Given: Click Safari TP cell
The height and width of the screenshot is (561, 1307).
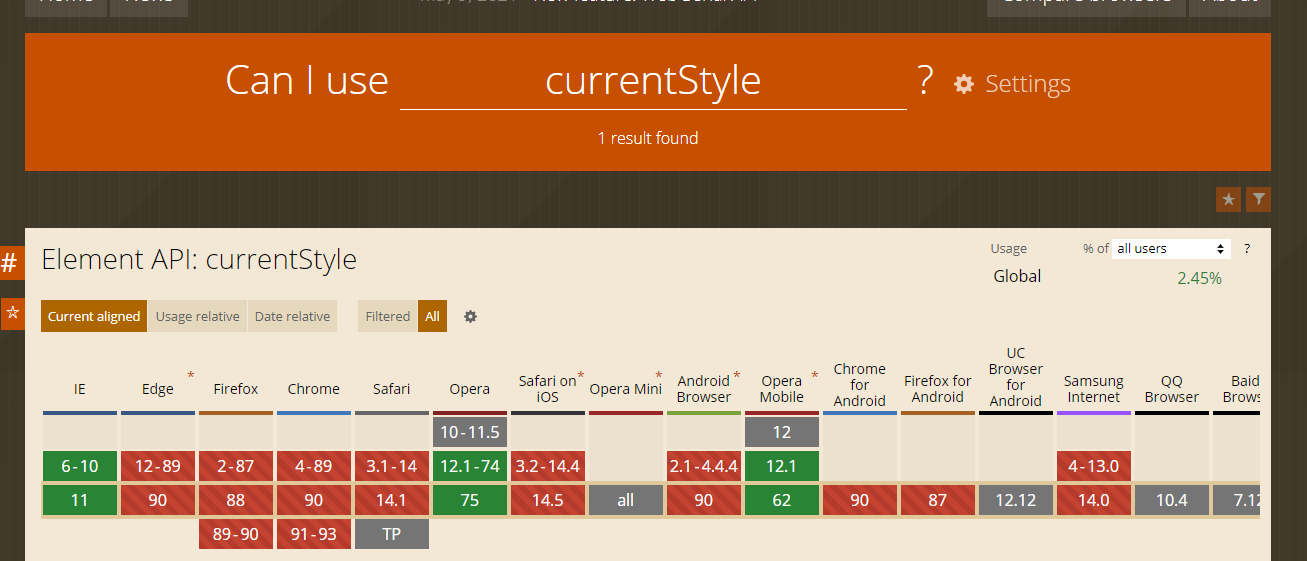Looking at the screenshot, I should coord(392,534).
